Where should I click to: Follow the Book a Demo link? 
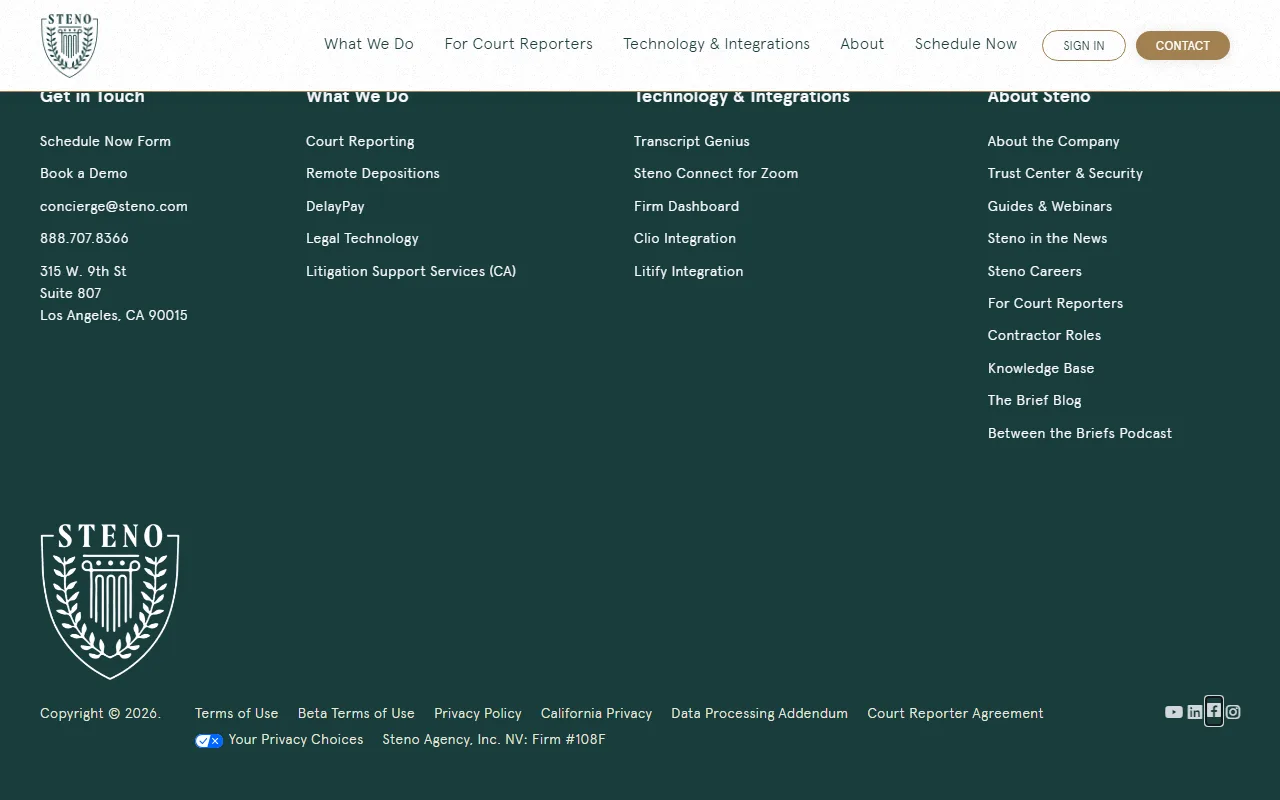point(84,173)
